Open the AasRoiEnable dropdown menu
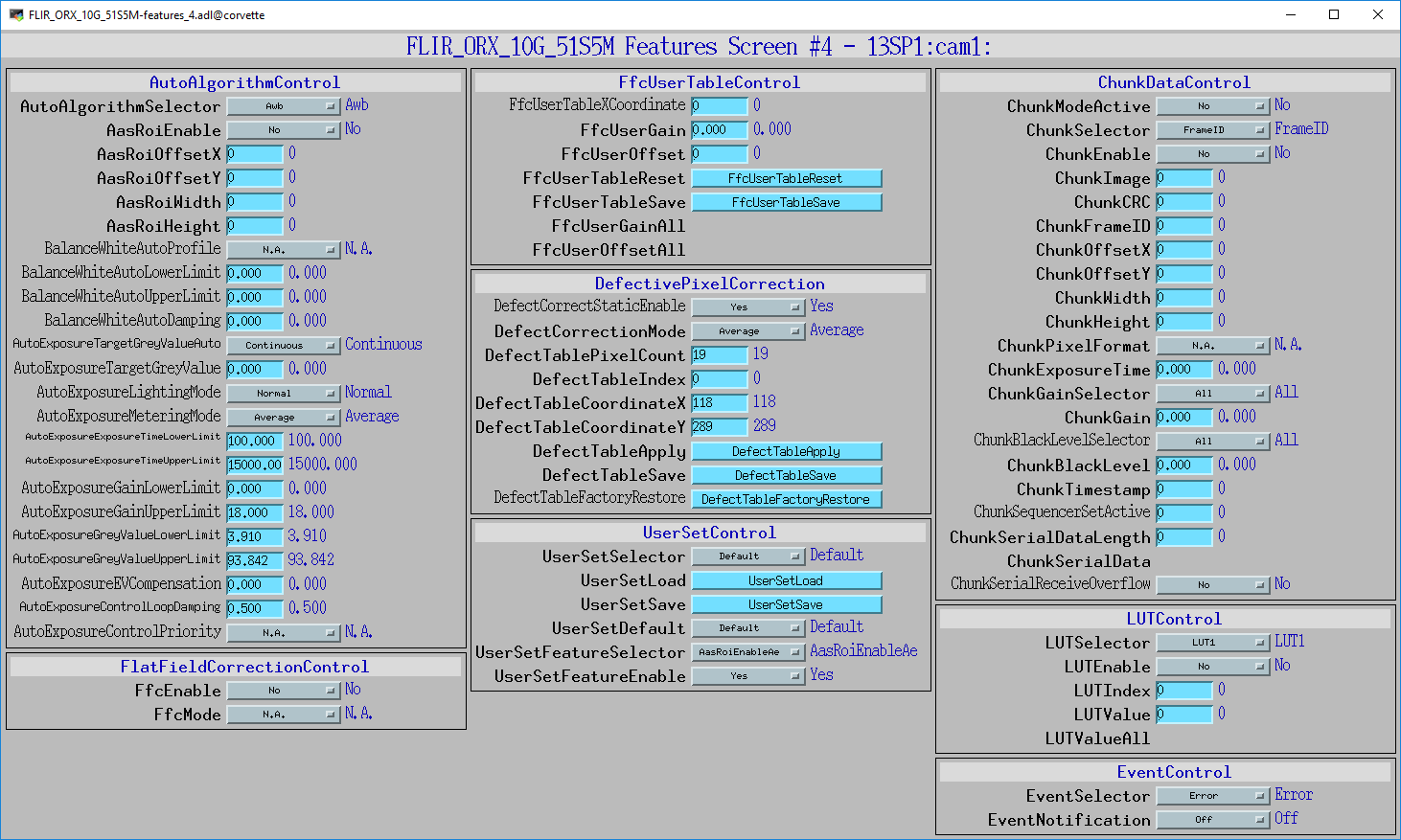 [x=284, y=130]
